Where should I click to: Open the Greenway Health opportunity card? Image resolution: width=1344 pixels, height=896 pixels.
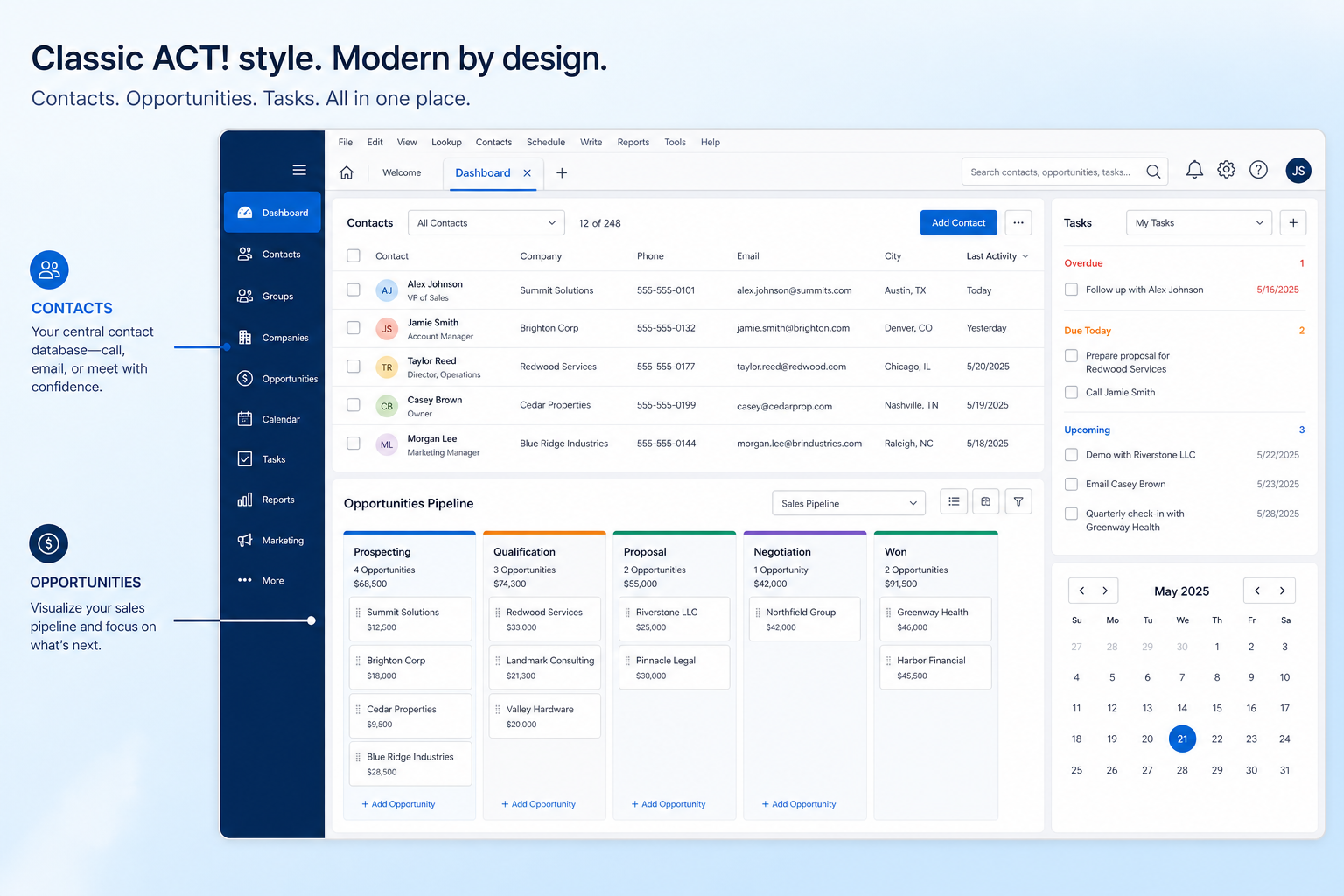(x=936, y=619)
